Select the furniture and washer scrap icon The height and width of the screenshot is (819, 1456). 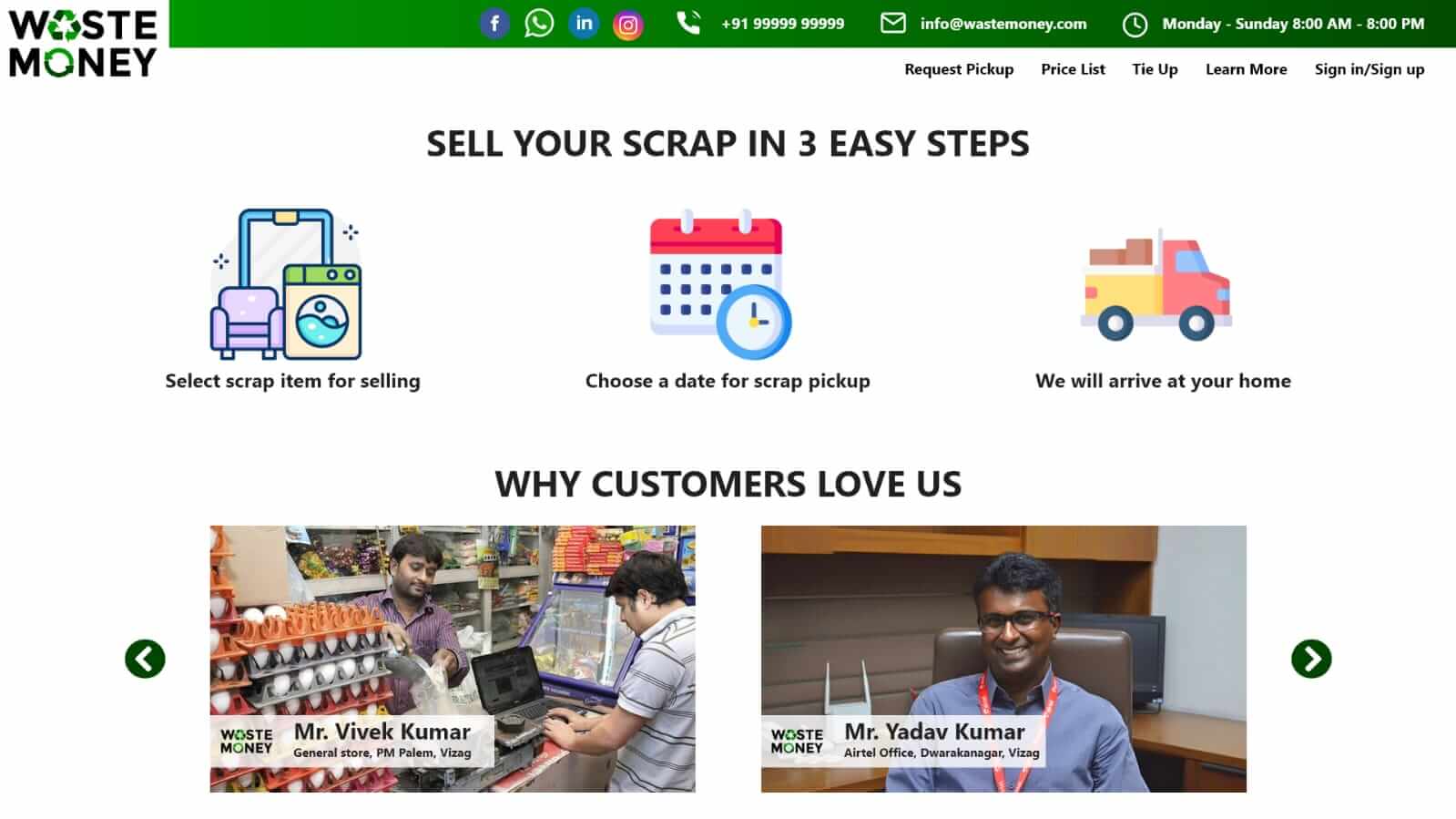(x=287, y=284)
